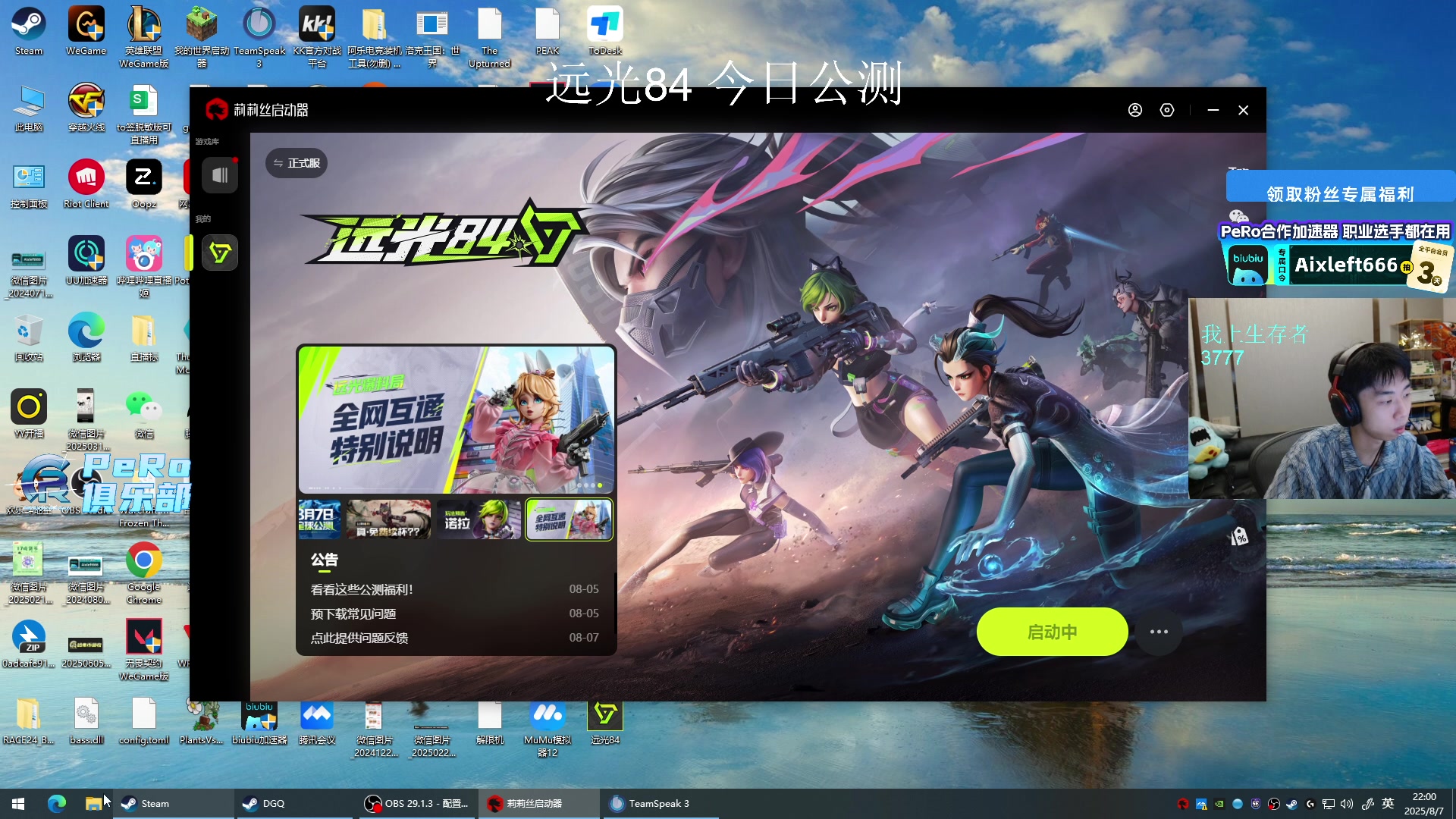Switch to 莉莉丝启动器 taskbar window

pos(538,804)
